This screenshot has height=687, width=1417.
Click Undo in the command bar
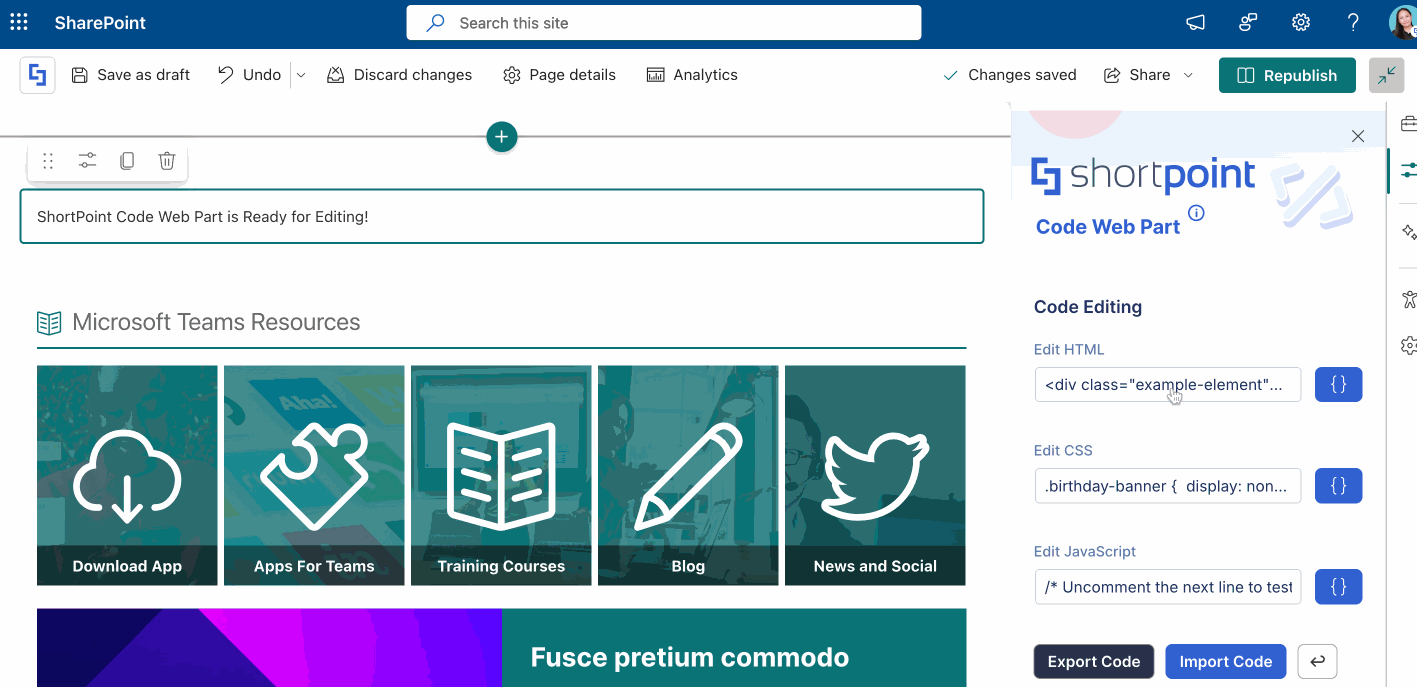tap(250, 75)
